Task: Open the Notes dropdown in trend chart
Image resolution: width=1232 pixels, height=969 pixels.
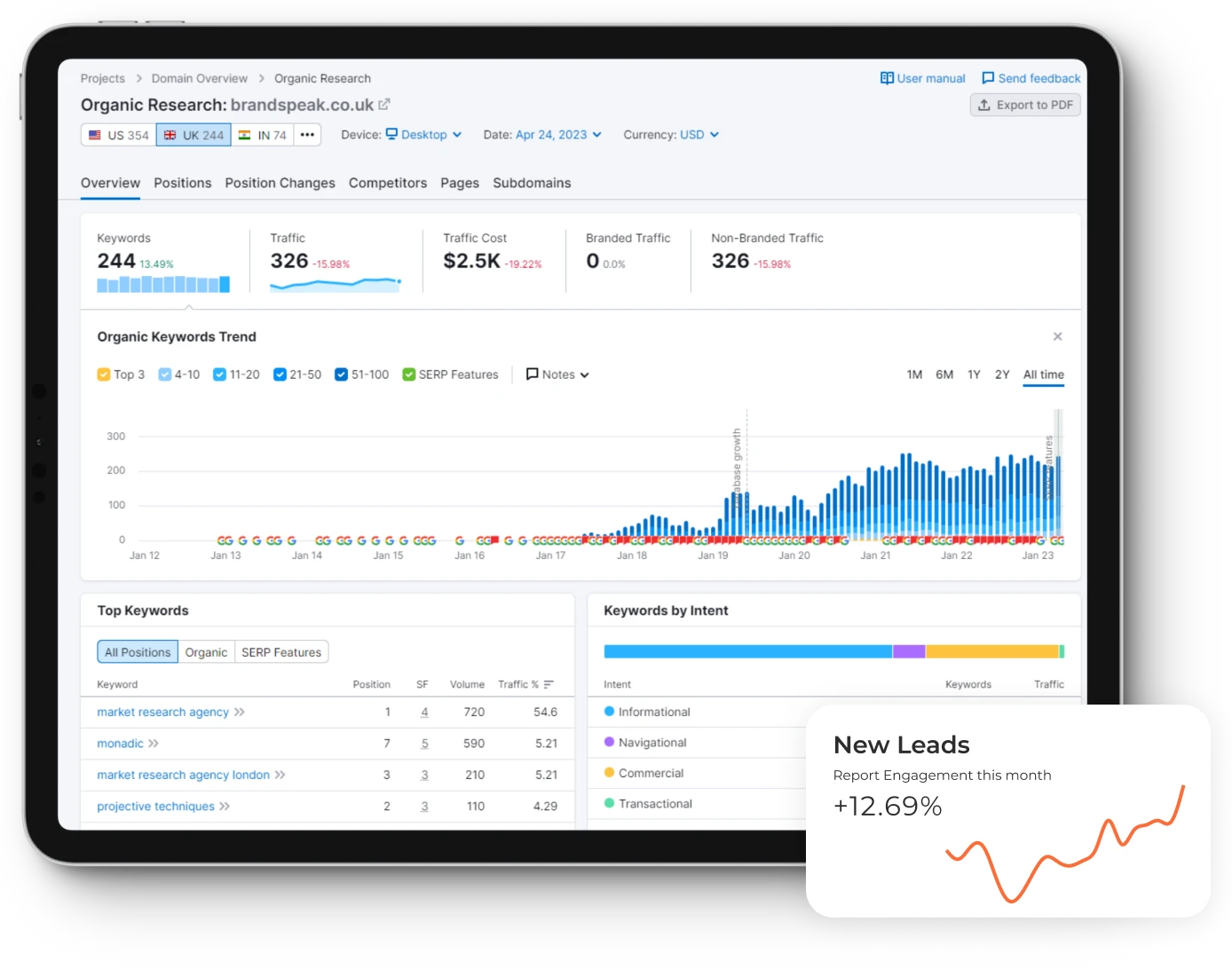Action: click(557, 374)
